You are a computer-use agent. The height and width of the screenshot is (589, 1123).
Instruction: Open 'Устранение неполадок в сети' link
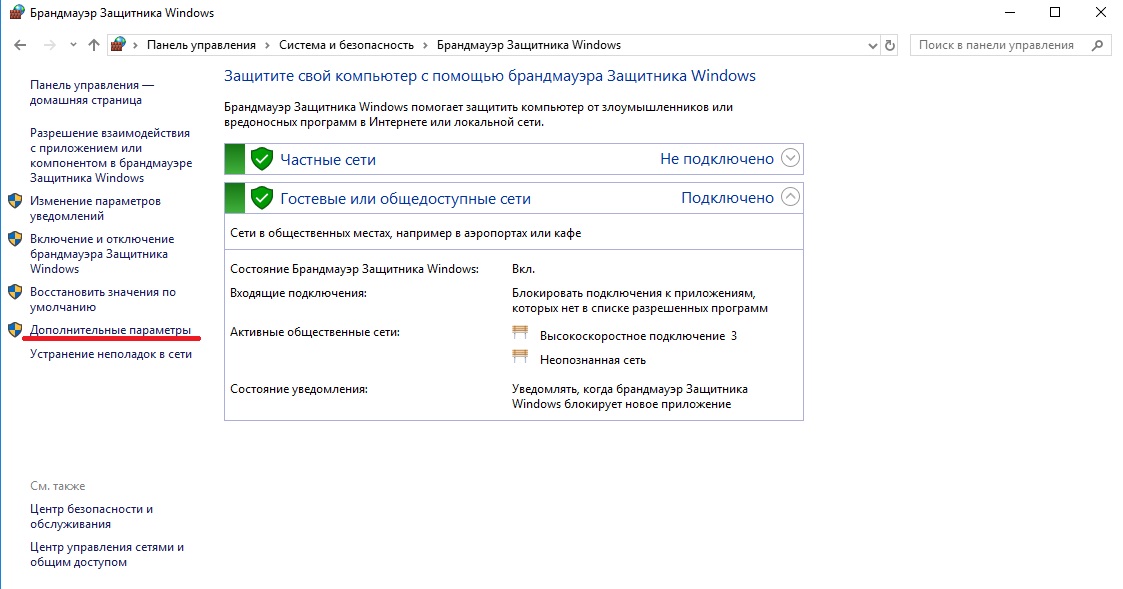(111, 354)
